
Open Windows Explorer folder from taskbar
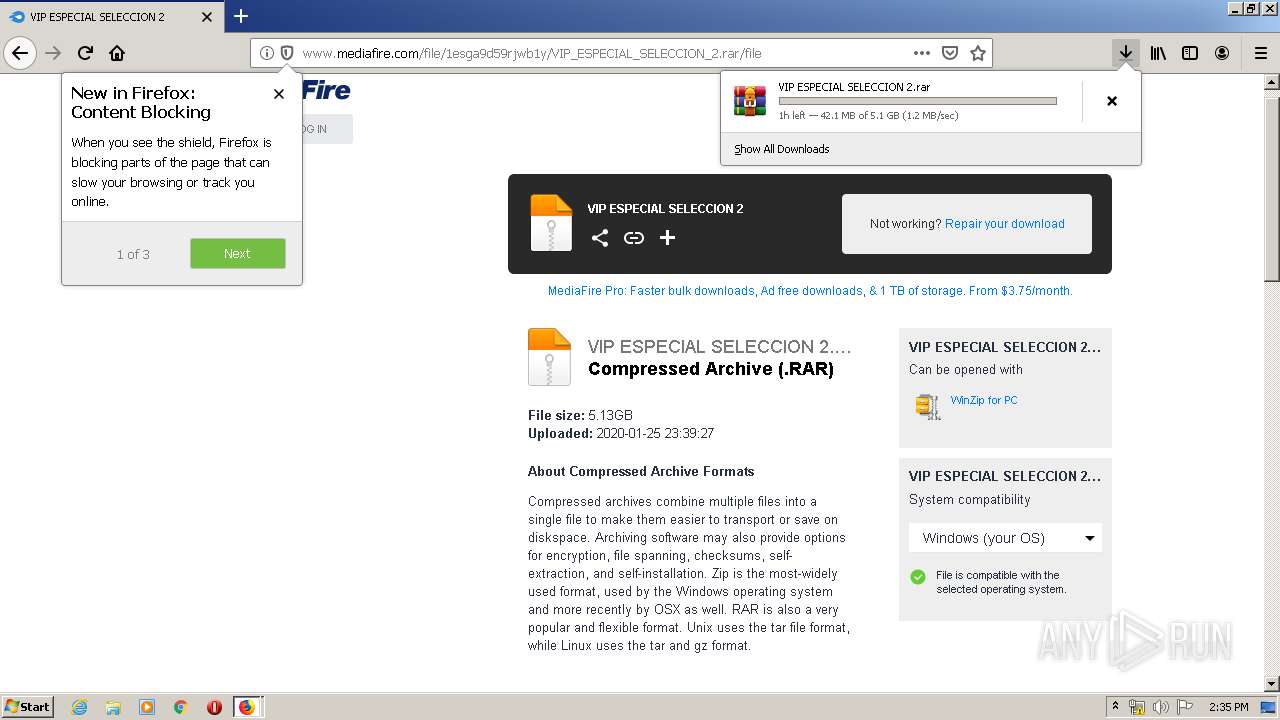113,707
